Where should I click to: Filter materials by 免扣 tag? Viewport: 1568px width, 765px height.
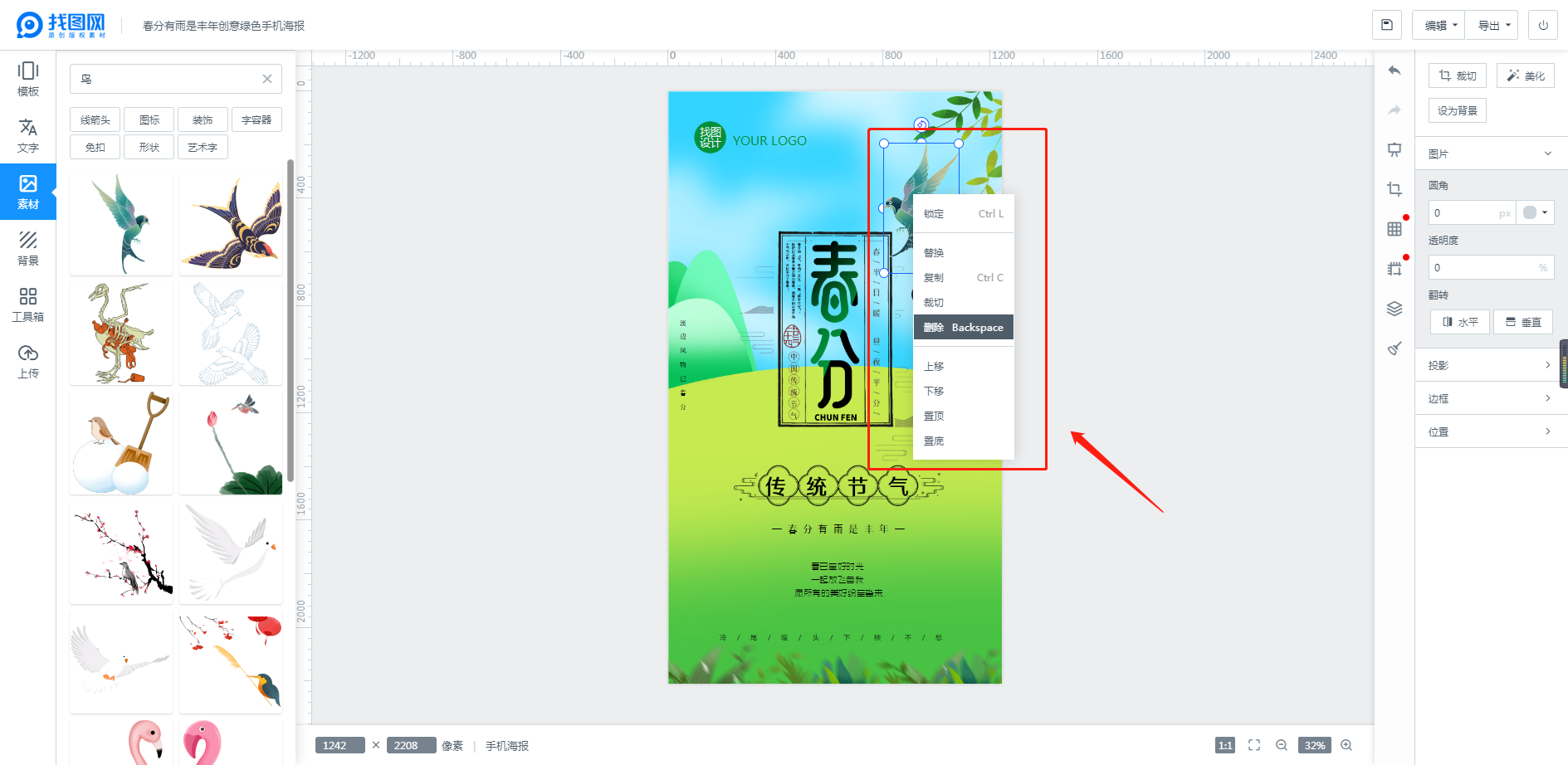(95, 147)
